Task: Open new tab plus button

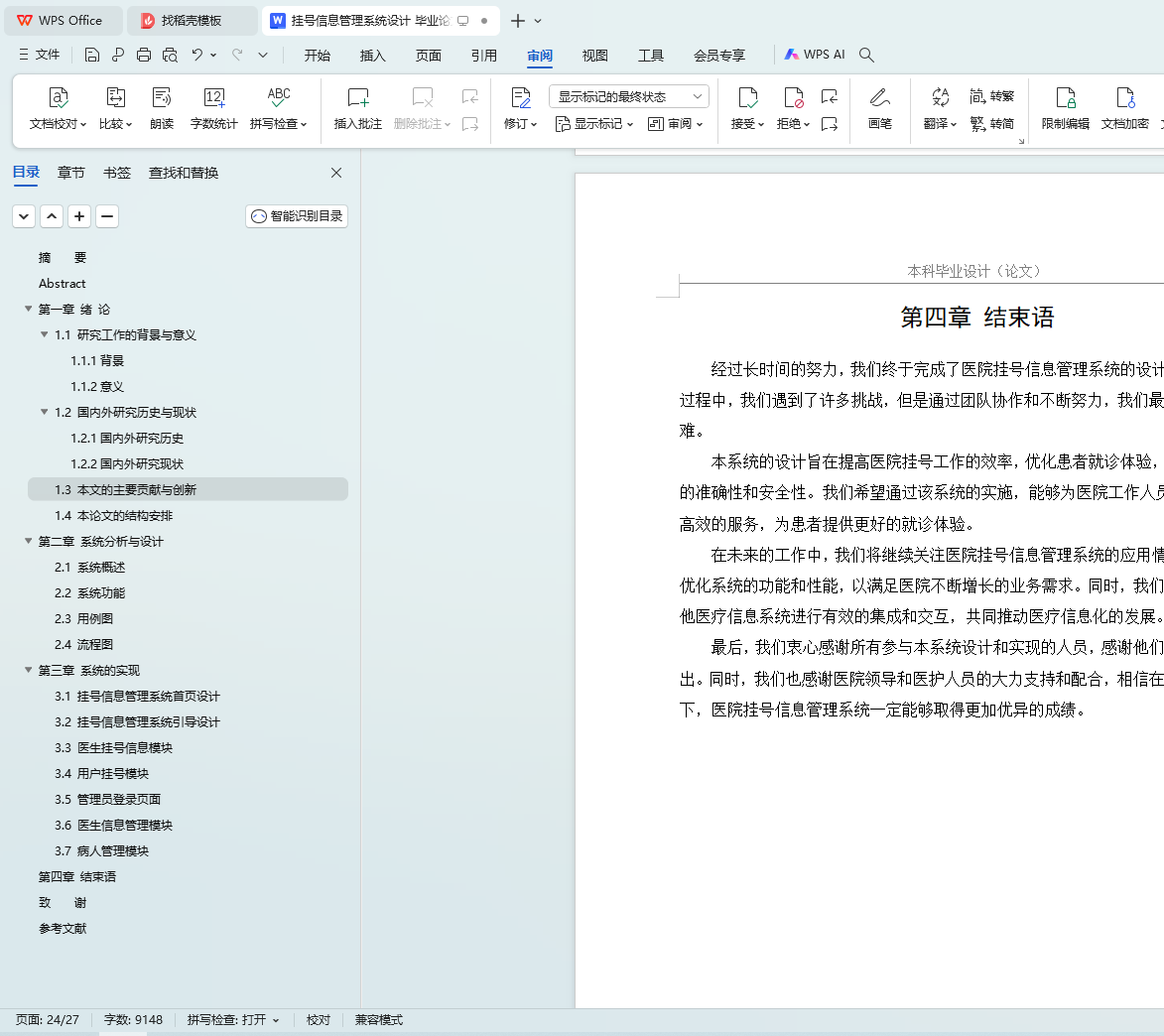Action: (x=517, y=21)
